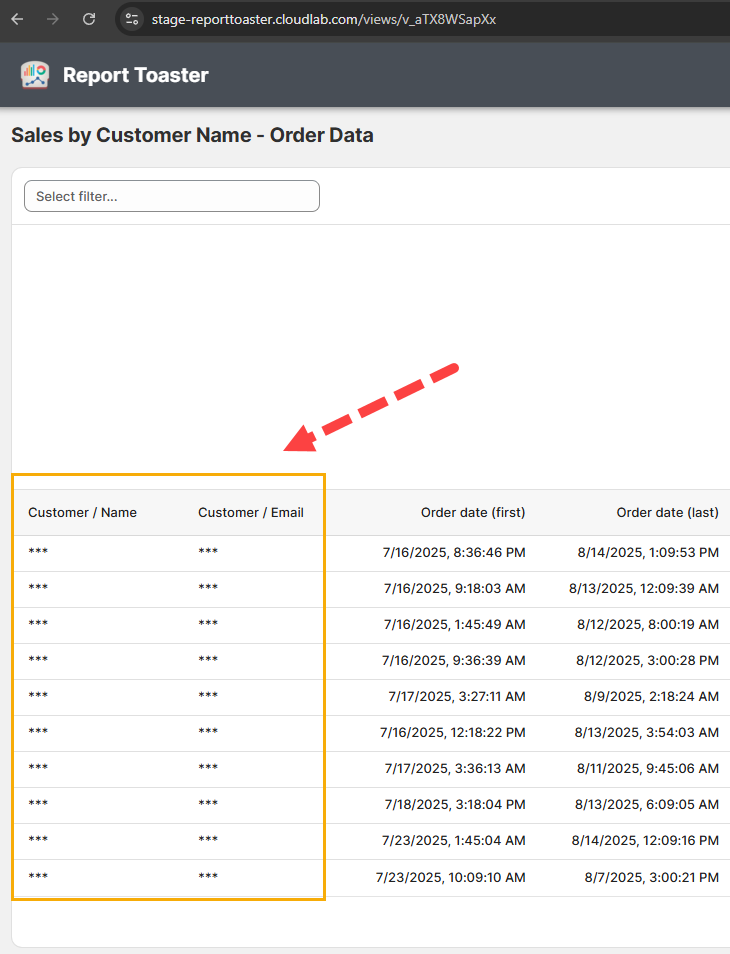
Task: Select first row masked customer name
Action: pyautogui.click(x=38, y=552)
